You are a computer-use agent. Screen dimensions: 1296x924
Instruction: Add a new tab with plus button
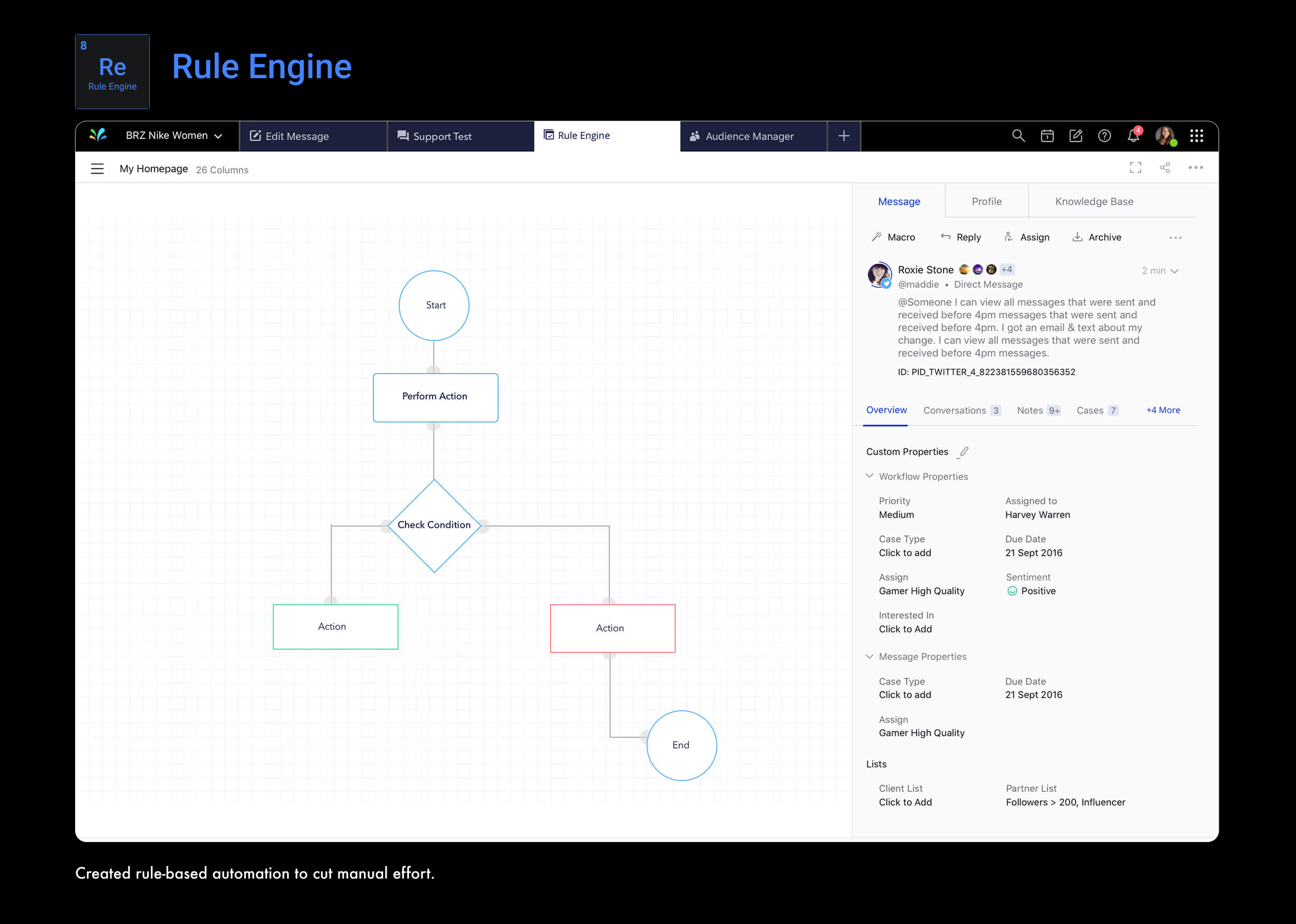click(843, 136)
